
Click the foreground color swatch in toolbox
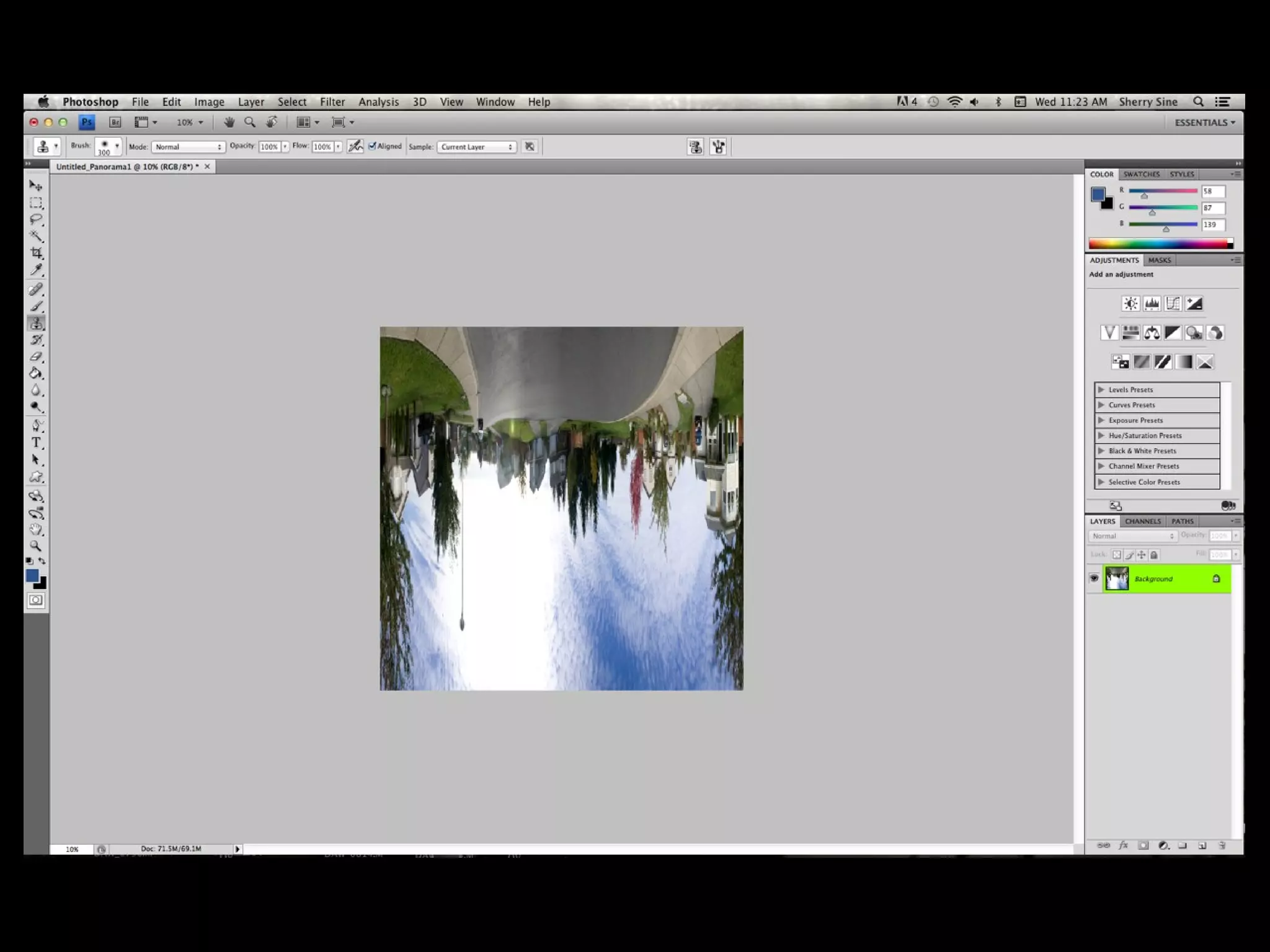click(x=32, y=576)
